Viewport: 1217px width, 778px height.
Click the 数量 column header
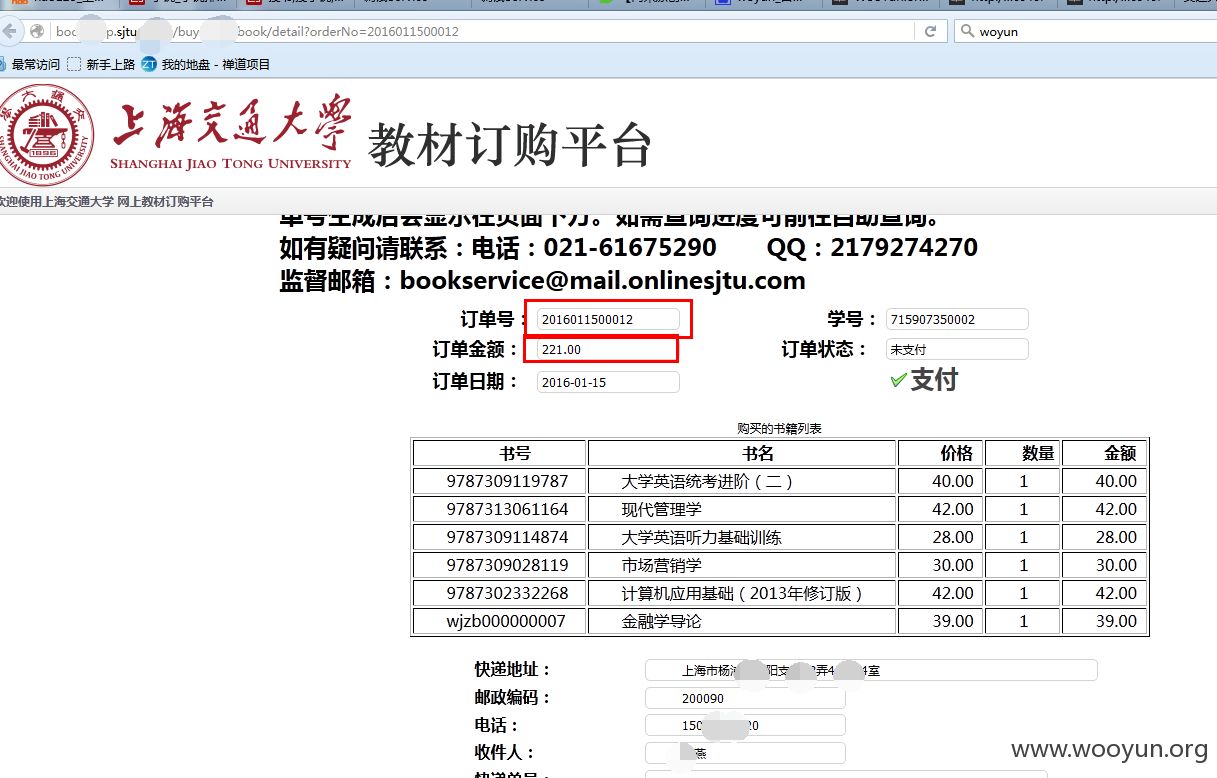[x=1023, y=453]
